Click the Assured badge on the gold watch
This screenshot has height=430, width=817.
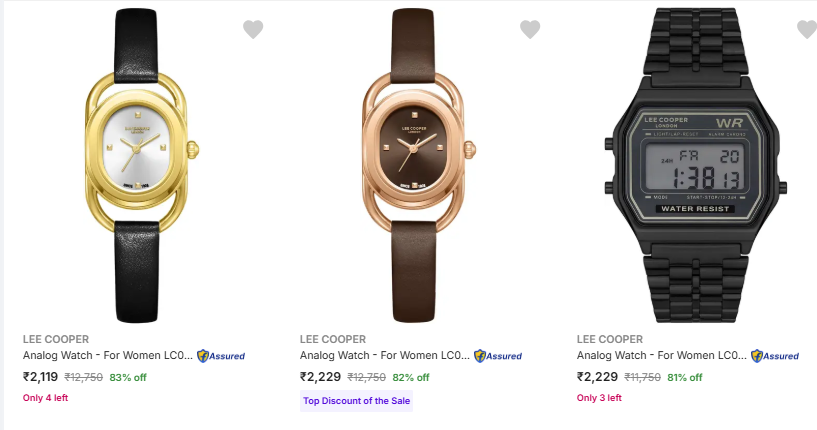[x=221, y=356]
